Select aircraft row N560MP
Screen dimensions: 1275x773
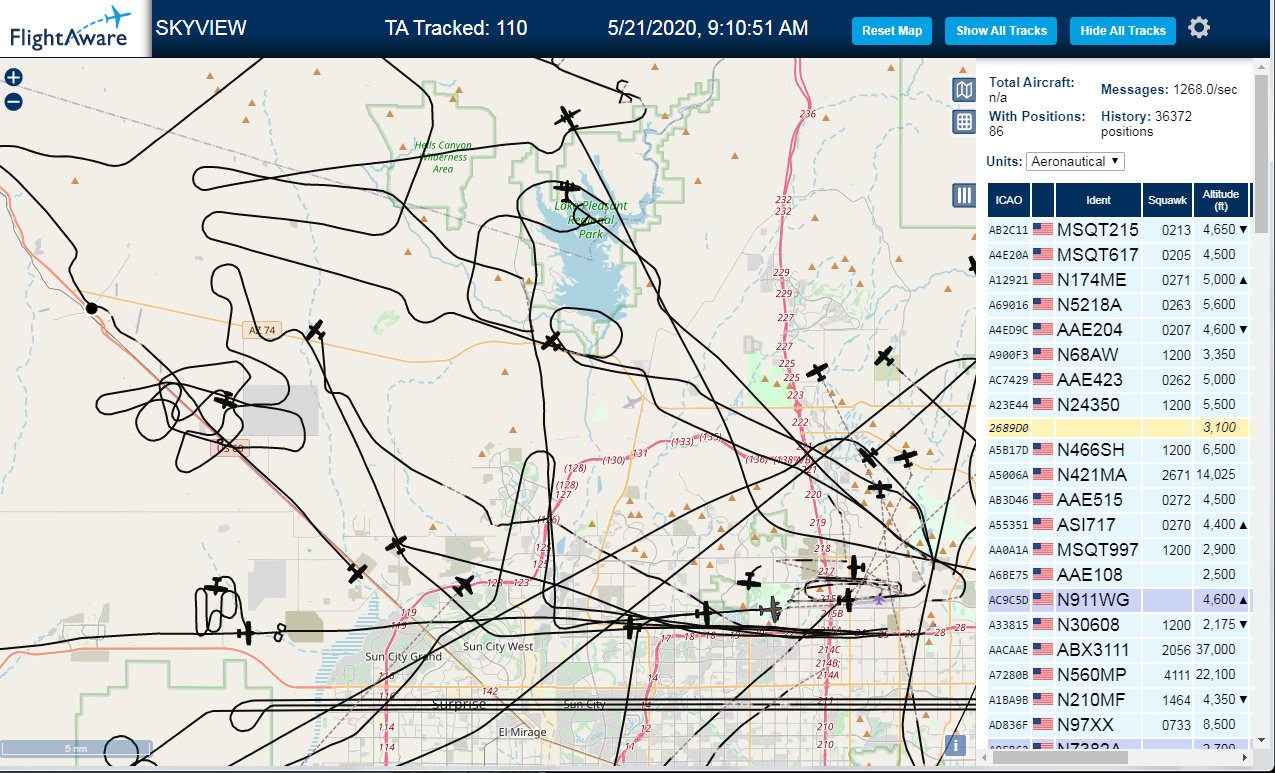[x=1118, y=675]
